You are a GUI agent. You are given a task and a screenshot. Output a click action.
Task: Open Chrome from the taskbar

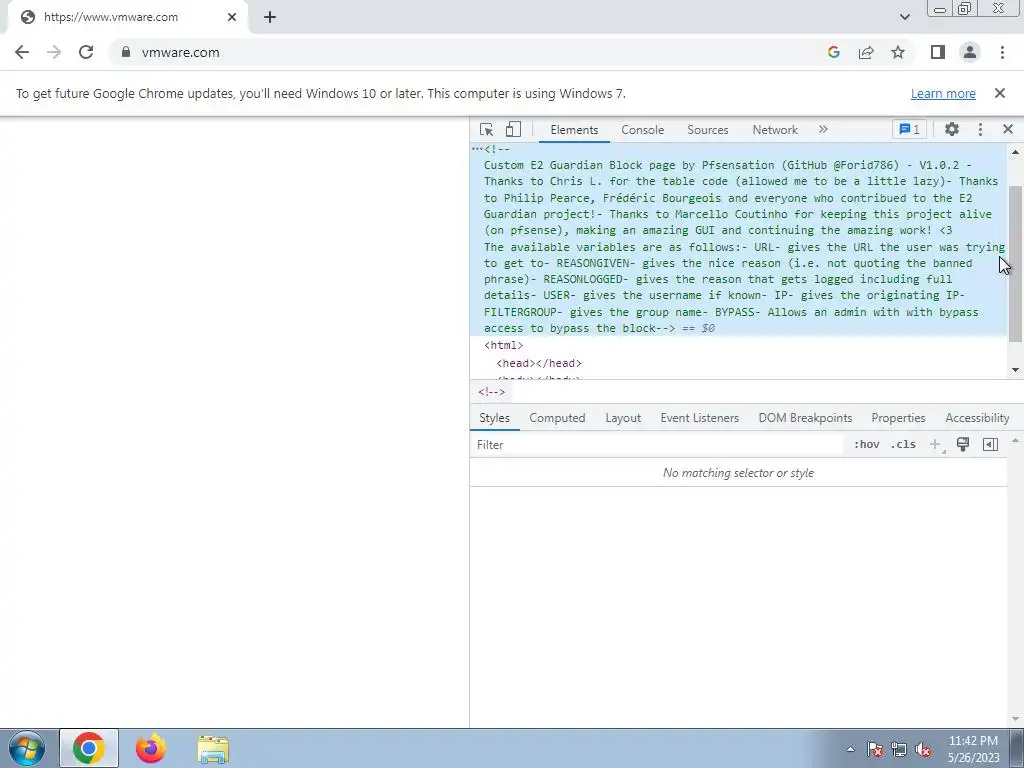(x=89, y=748)
